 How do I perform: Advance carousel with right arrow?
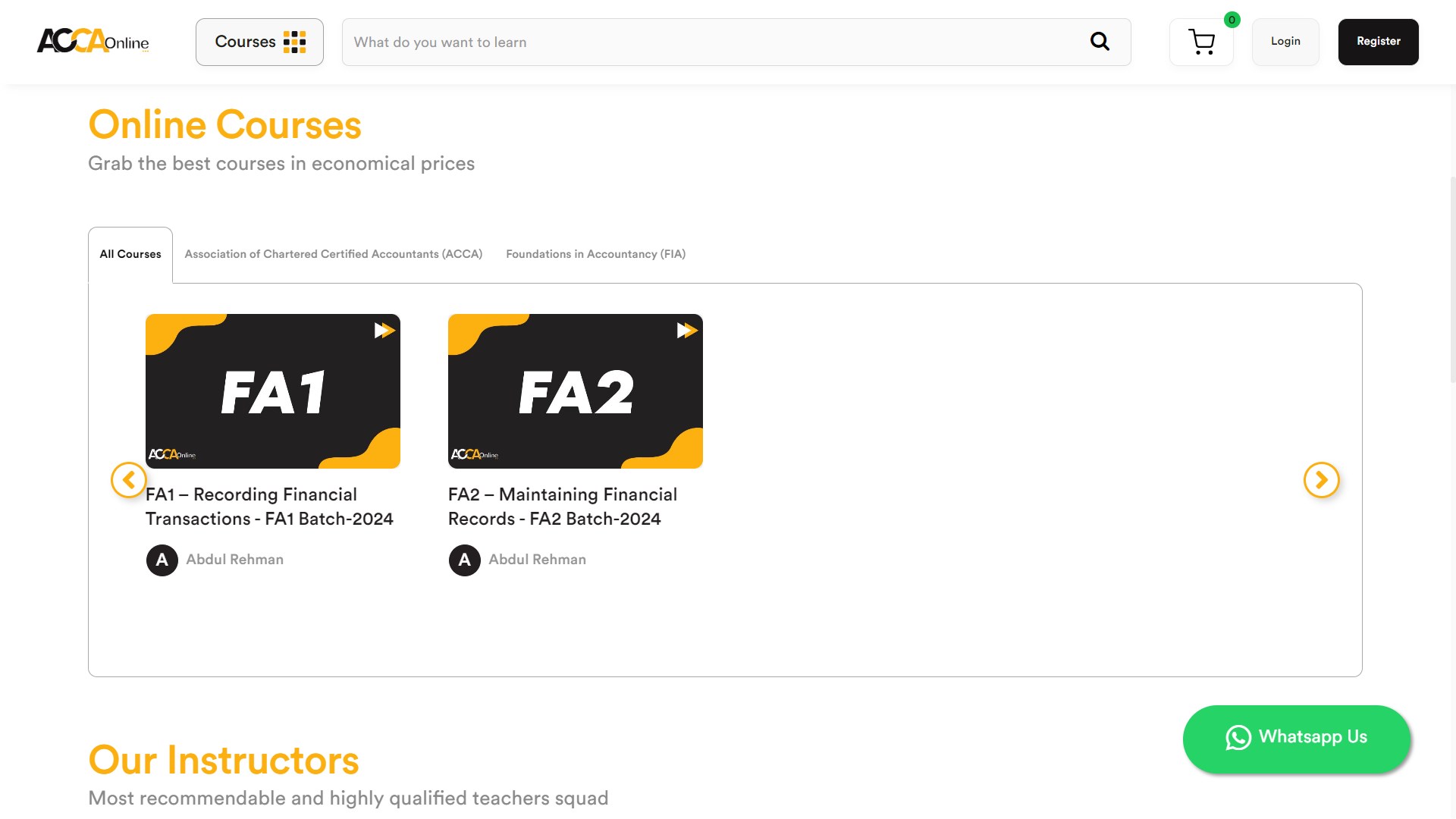[x=1321, y=480]
